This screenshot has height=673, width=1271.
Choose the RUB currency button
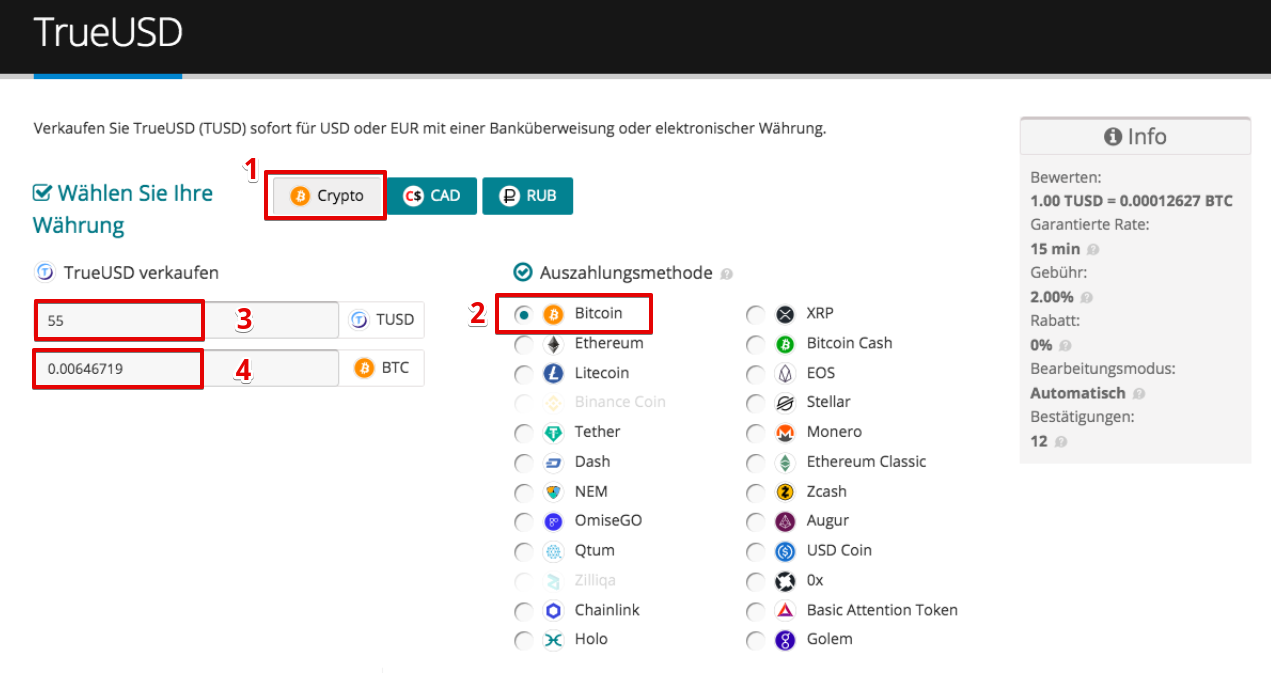(x=527, y=196)
